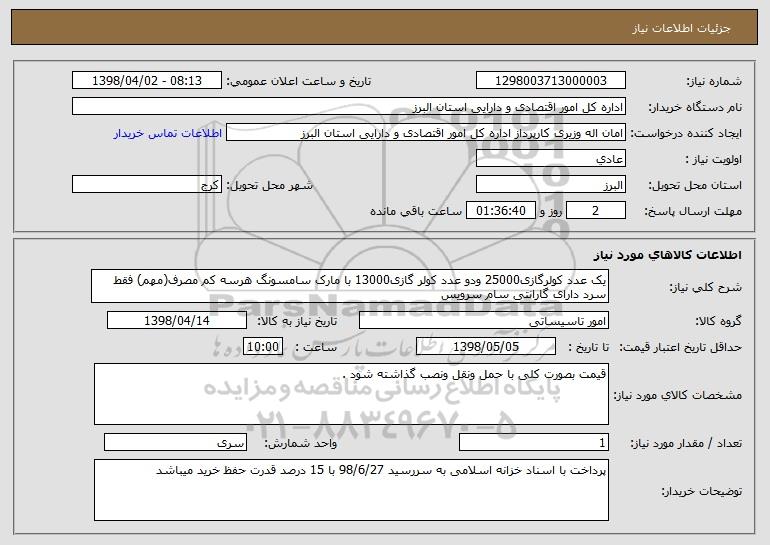Screen dimensions: 770x545
Task: Click the label شرح کلی نیاز
Action: 706,287
